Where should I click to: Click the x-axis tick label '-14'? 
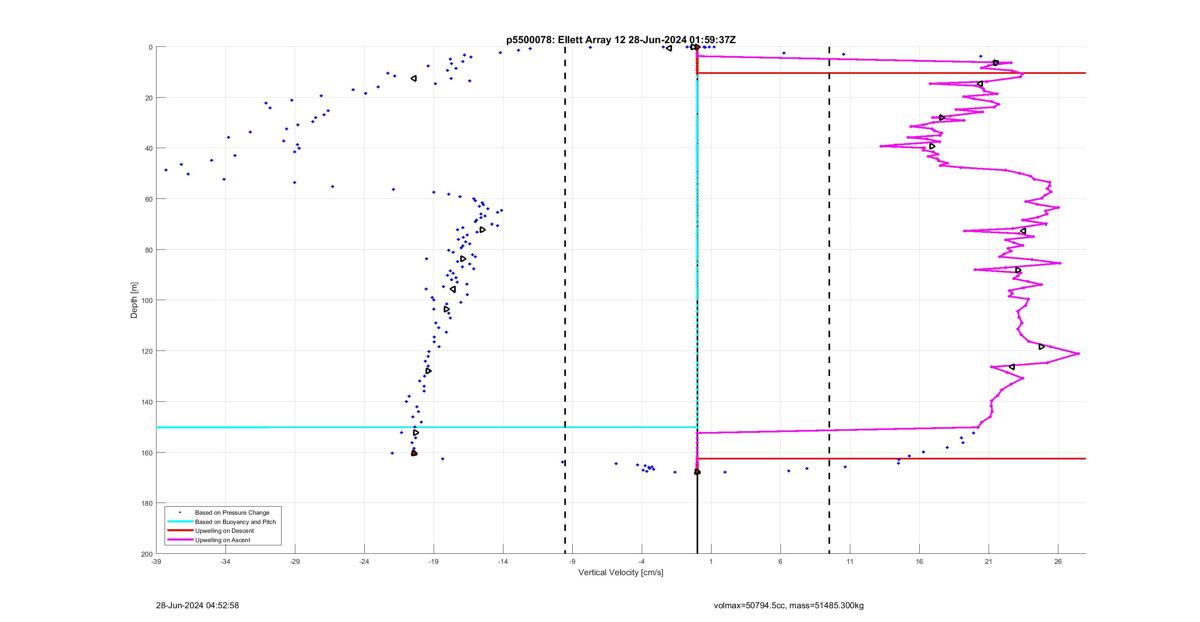tap(503, 562)
